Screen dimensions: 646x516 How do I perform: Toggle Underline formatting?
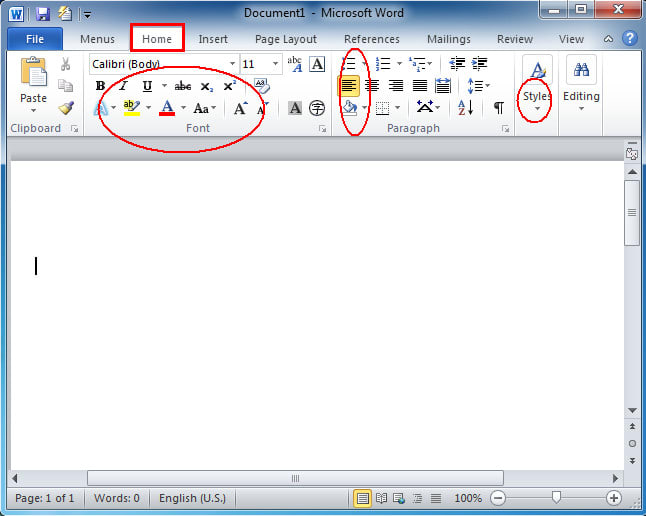(x=147, y=86)
